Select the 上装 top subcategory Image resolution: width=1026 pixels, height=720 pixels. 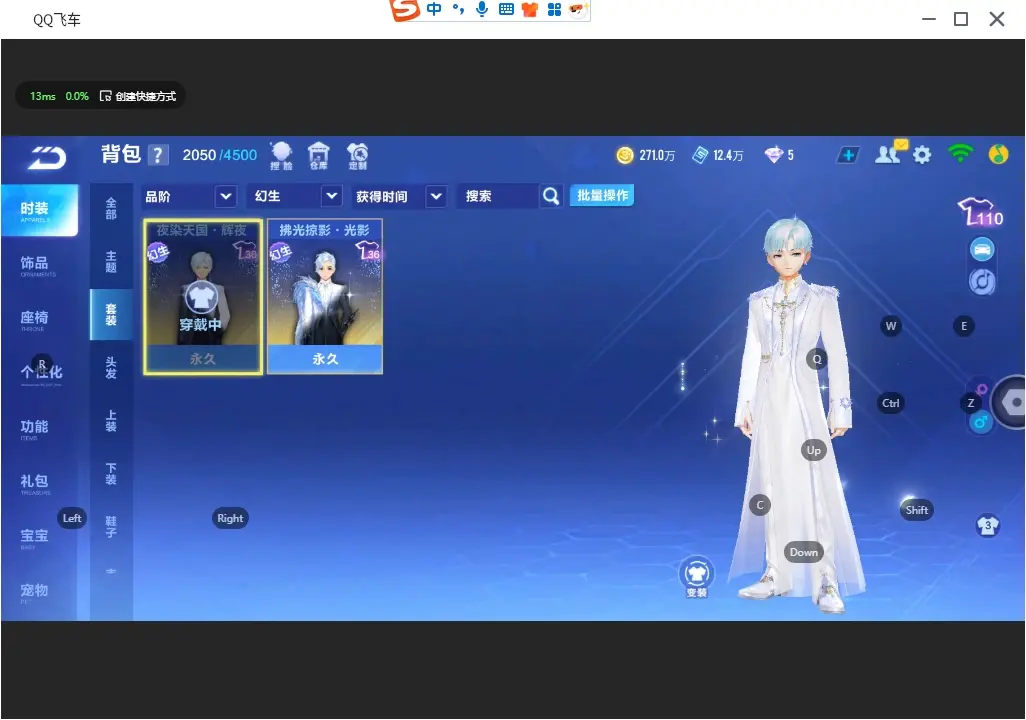111,421
